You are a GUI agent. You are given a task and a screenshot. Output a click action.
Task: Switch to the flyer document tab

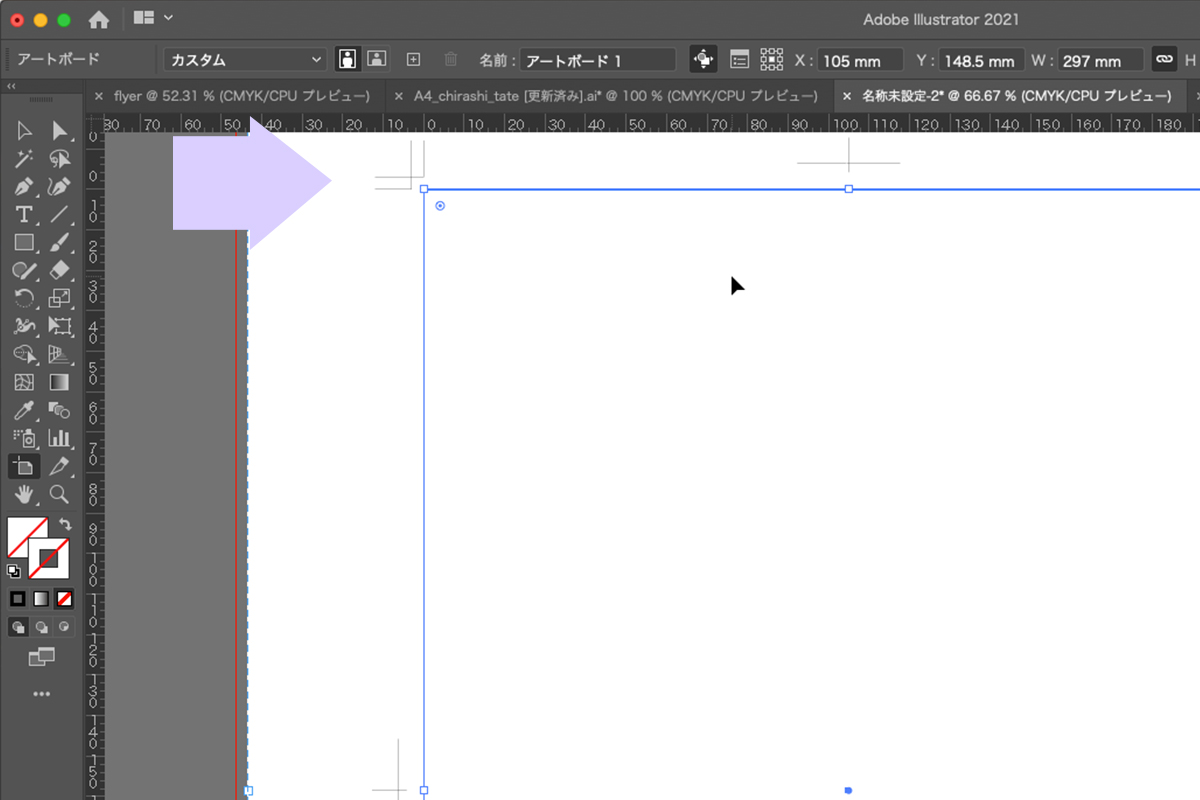click(241, 97)
